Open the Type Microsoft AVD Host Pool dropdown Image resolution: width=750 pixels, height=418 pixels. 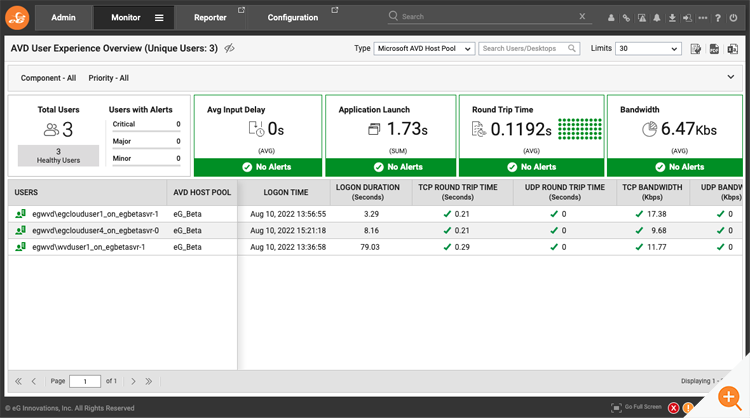(x=424, y=48)
